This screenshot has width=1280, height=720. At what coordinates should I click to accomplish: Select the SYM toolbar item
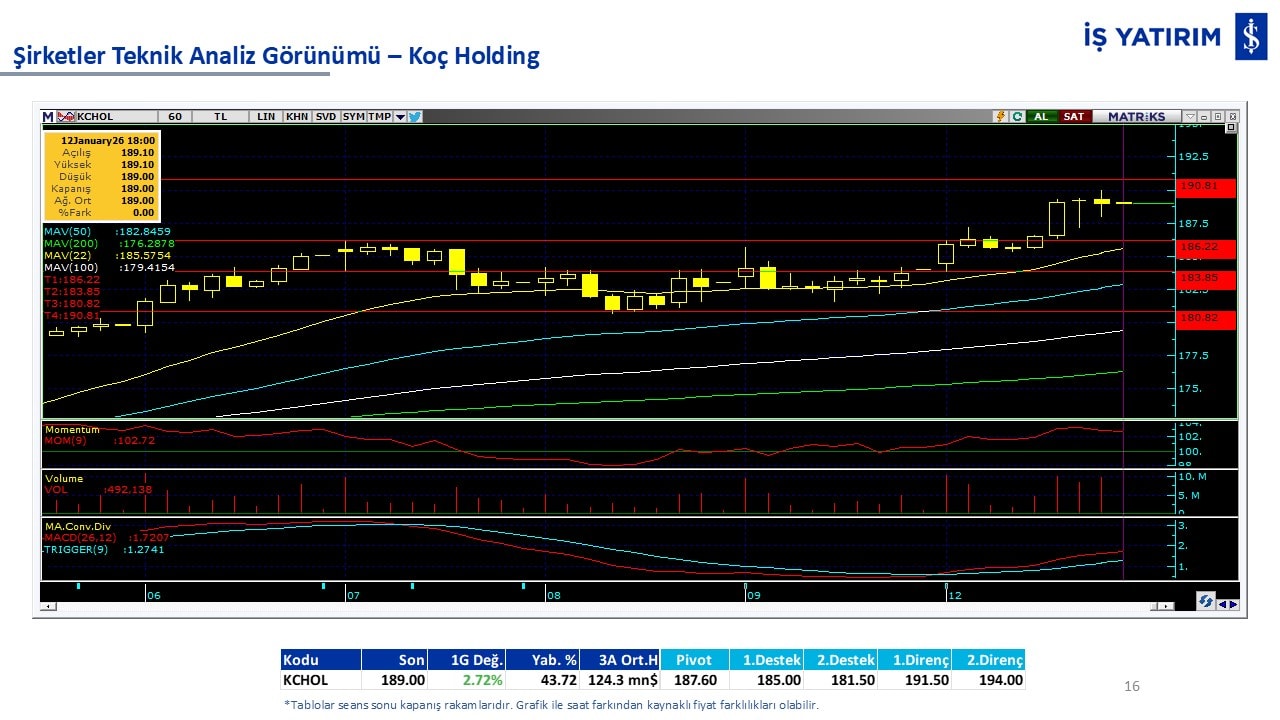pos(353,117)
